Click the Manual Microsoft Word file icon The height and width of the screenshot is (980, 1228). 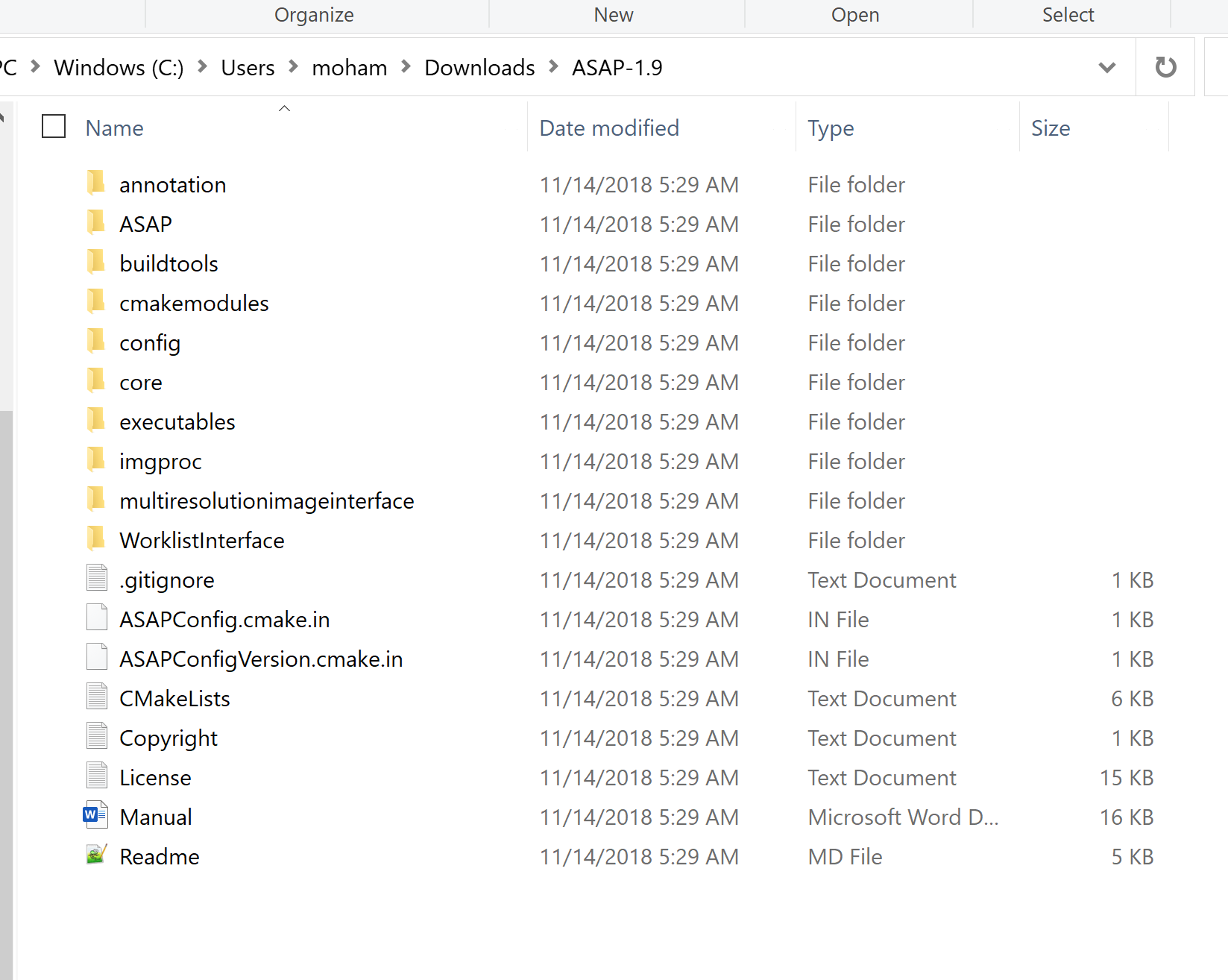pyautogui.click(x=95, y=815)
